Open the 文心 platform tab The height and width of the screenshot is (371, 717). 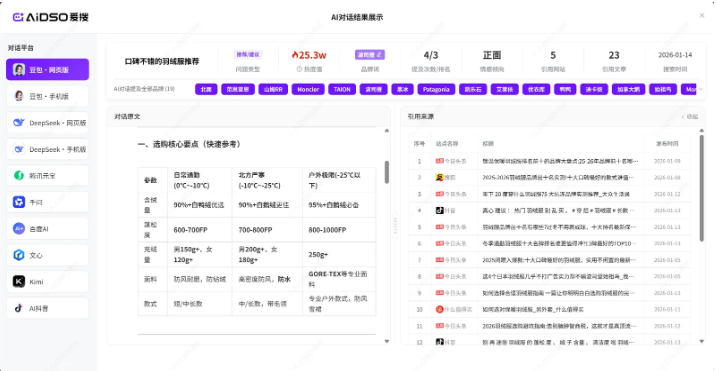[48, 255]
